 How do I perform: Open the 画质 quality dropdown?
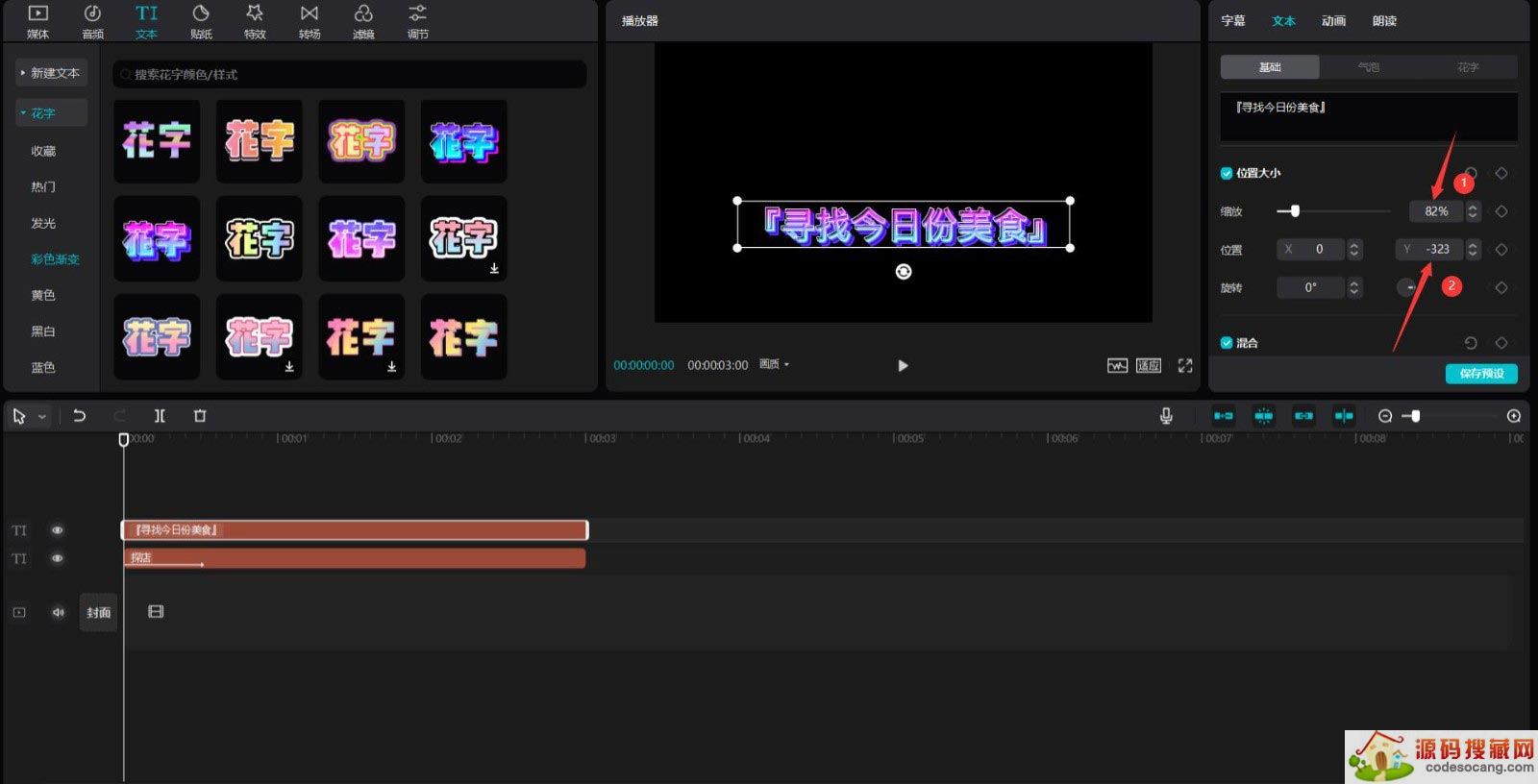point(774,365)
